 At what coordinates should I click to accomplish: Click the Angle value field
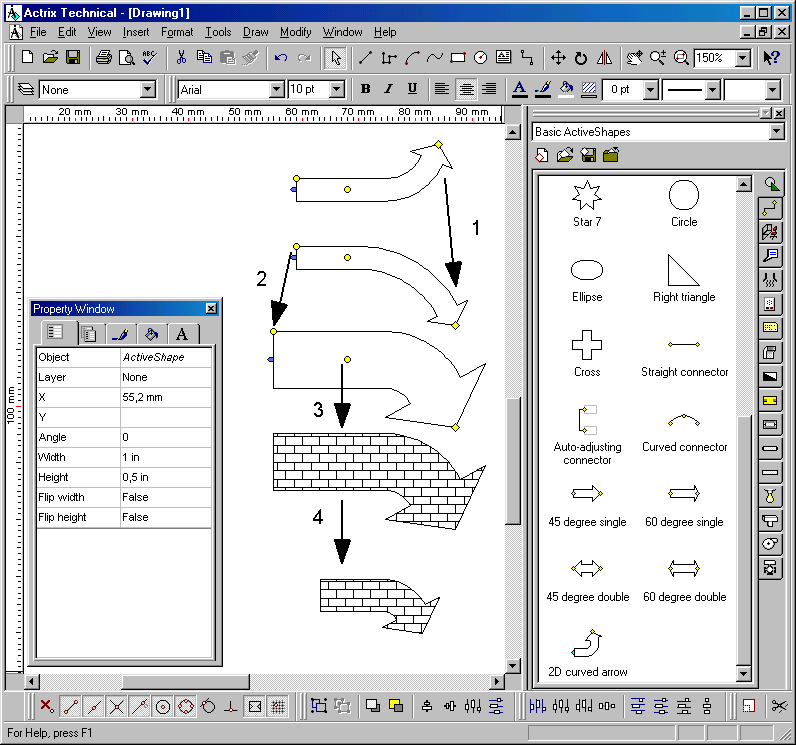coord(165,437)
